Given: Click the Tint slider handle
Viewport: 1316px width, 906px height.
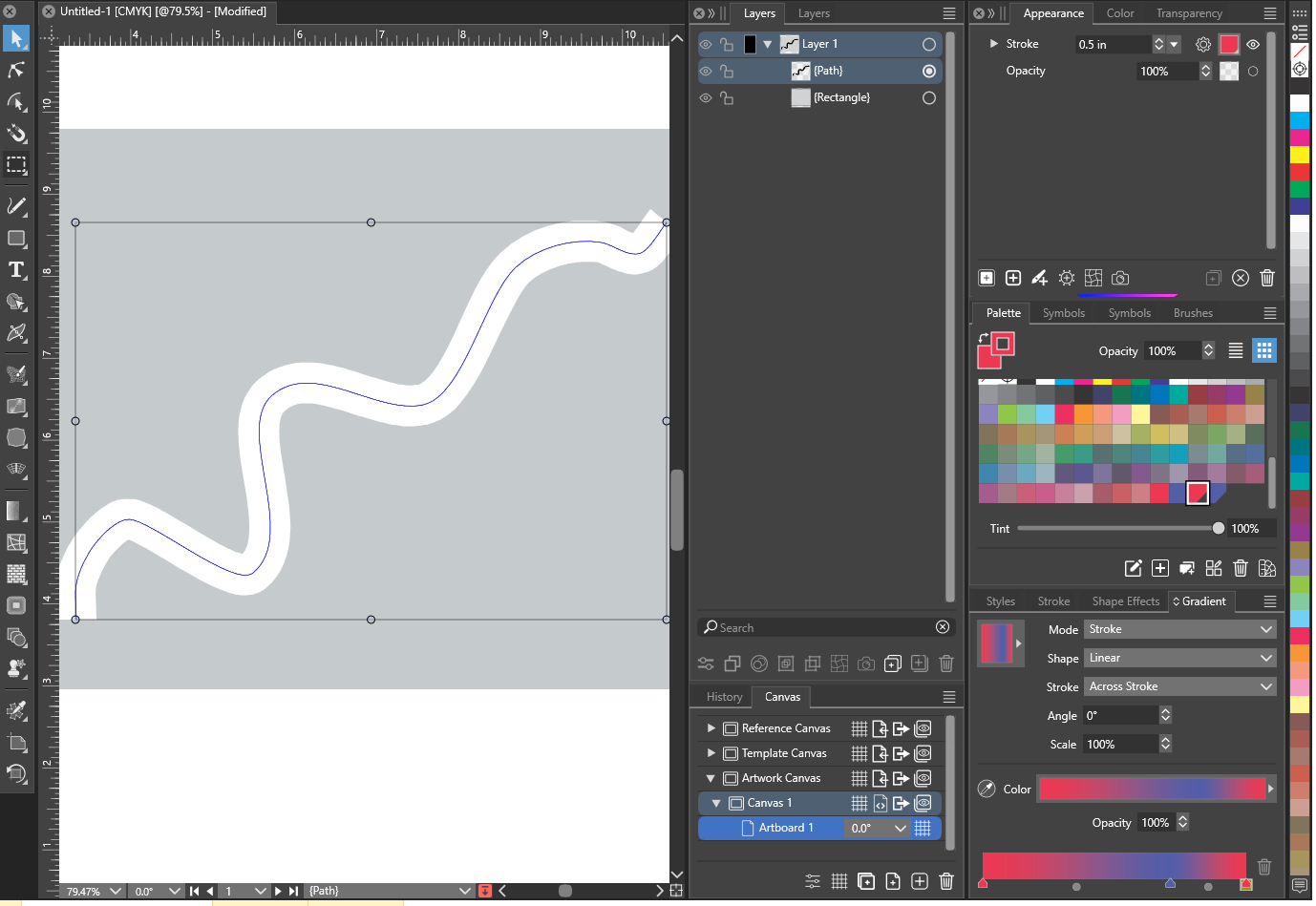Looking at the screenshot, I should tap(1218, 528).
